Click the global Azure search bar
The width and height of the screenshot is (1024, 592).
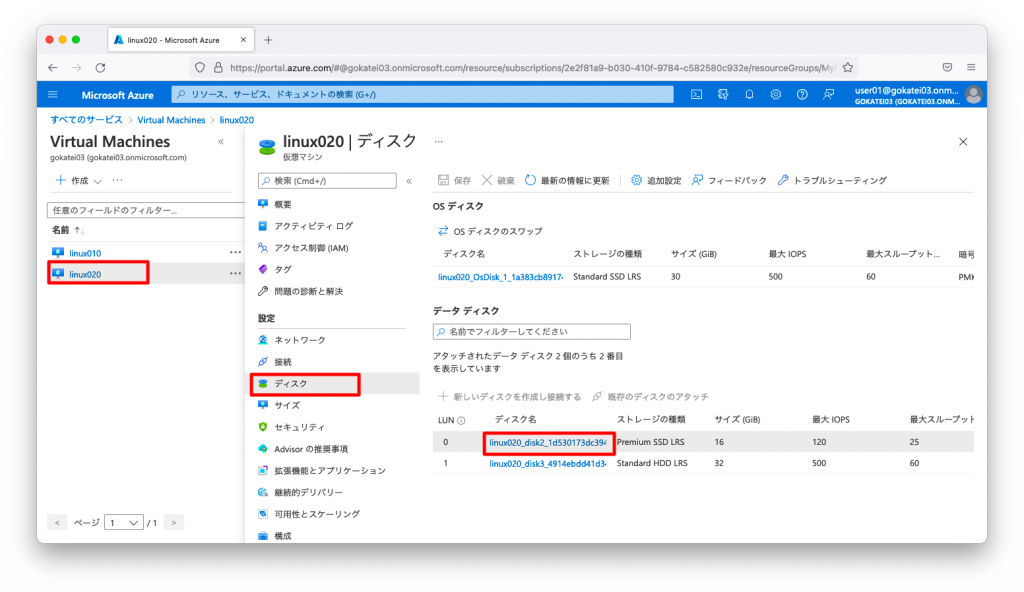(x=423, y=95)
